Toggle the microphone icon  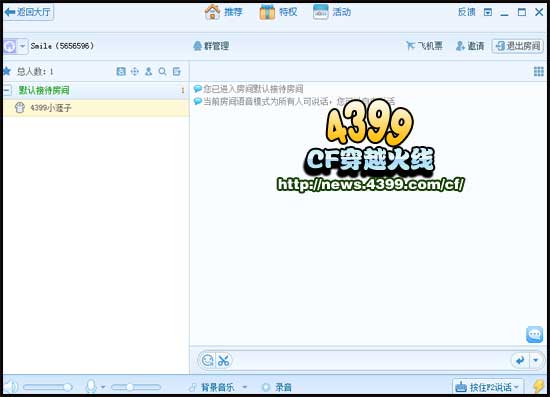click(92, 386)
